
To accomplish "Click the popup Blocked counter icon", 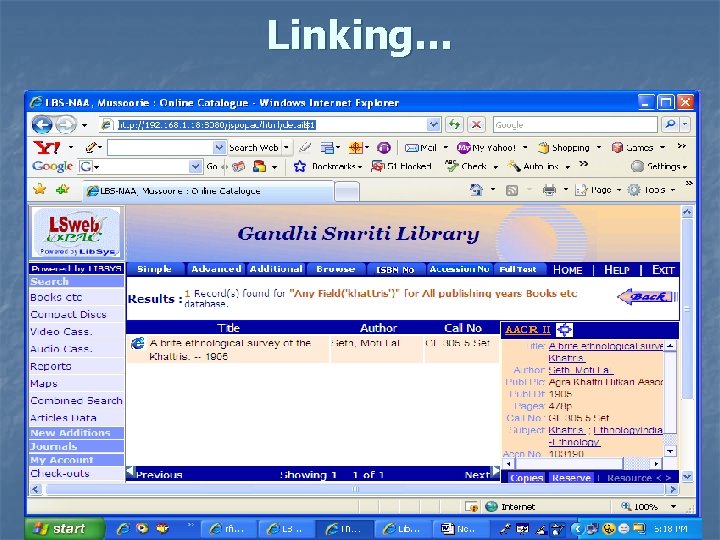I will coord(377,166).
